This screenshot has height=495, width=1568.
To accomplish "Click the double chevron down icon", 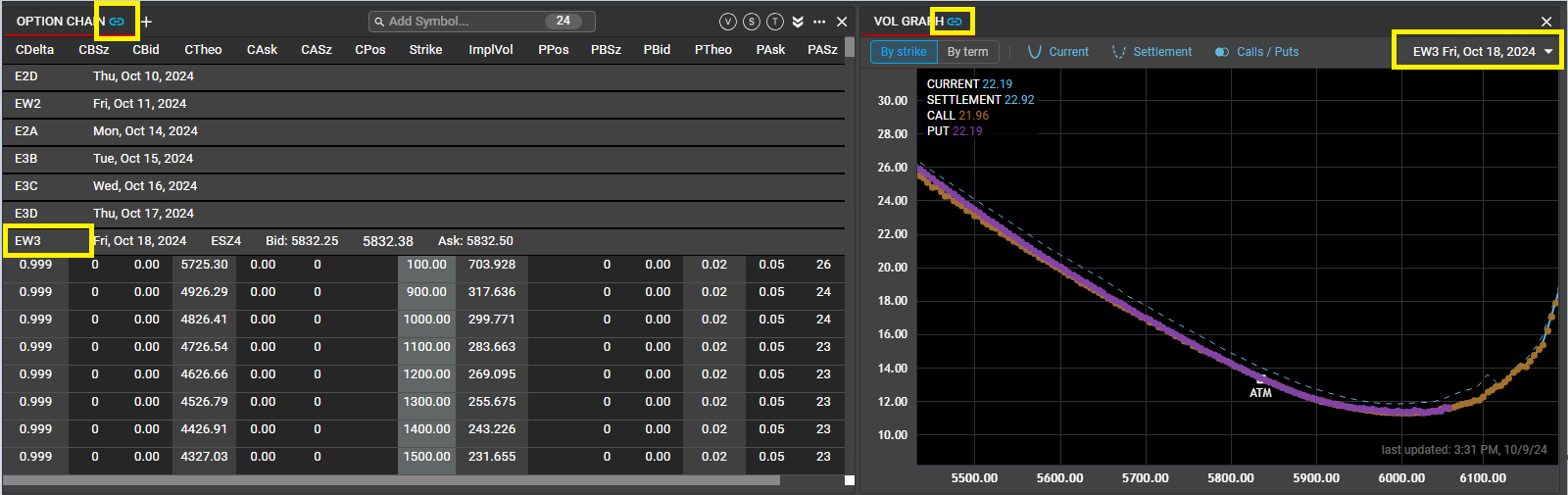I will (798, 22).
